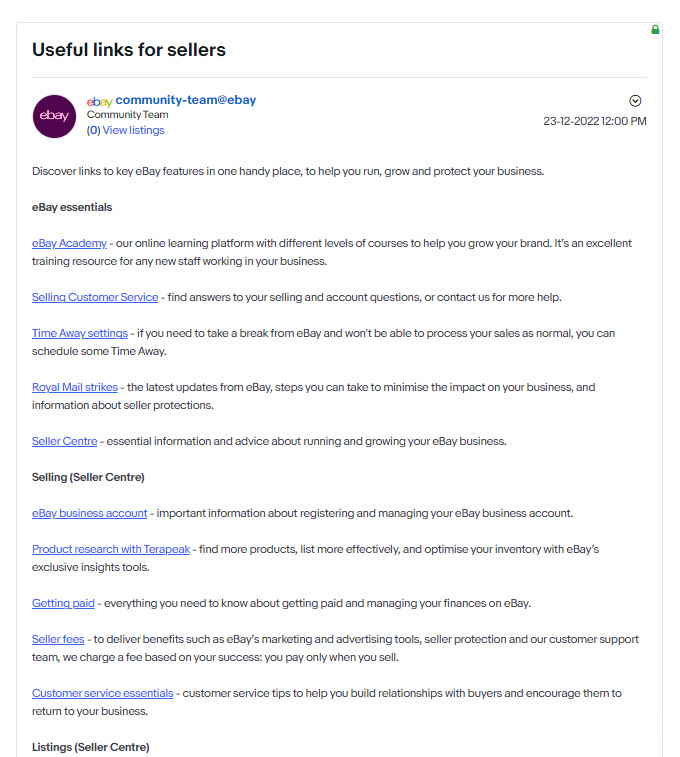Click the feedback count (0)

click(93, 130)
